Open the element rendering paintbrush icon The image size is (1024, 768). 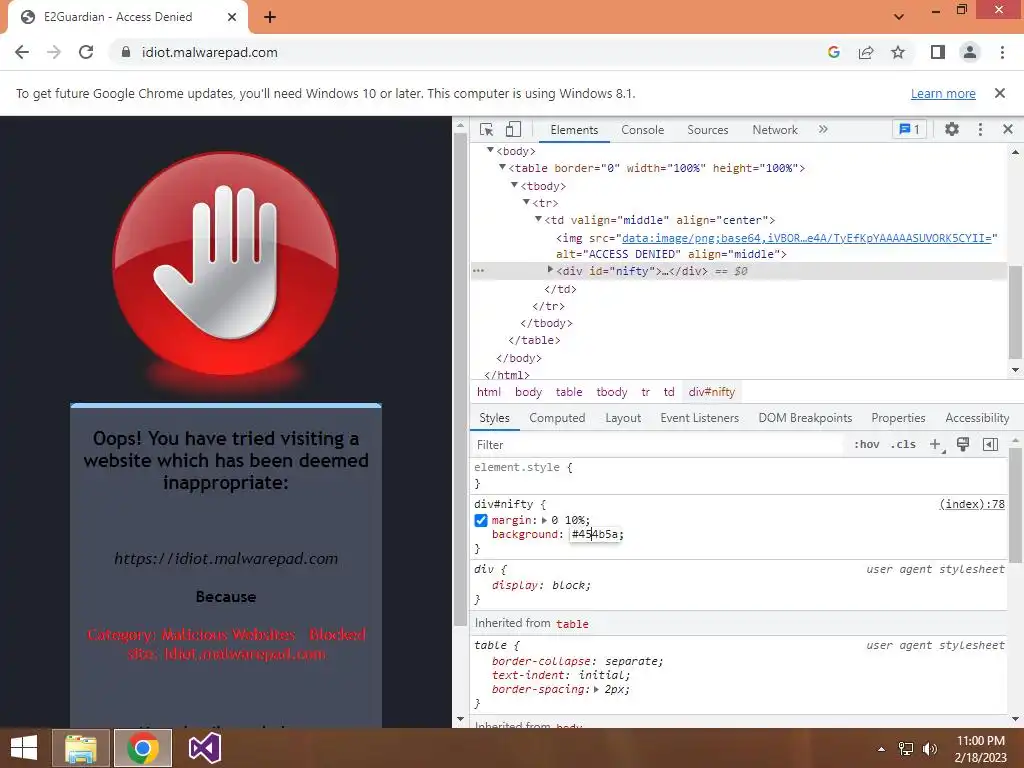(963, 445)
